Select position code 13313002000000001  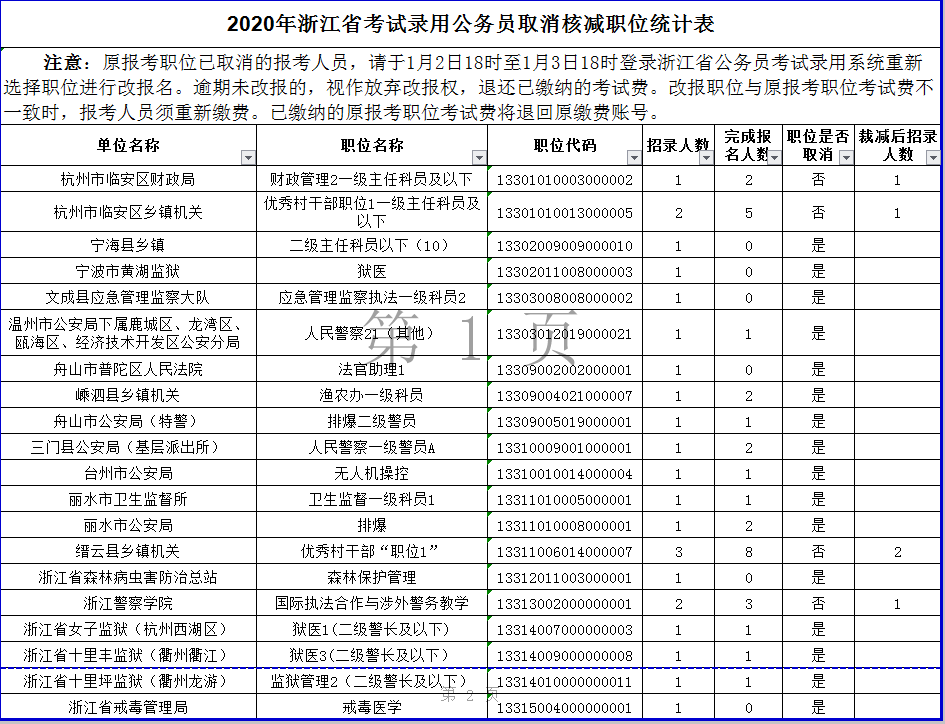pos(565,603)
